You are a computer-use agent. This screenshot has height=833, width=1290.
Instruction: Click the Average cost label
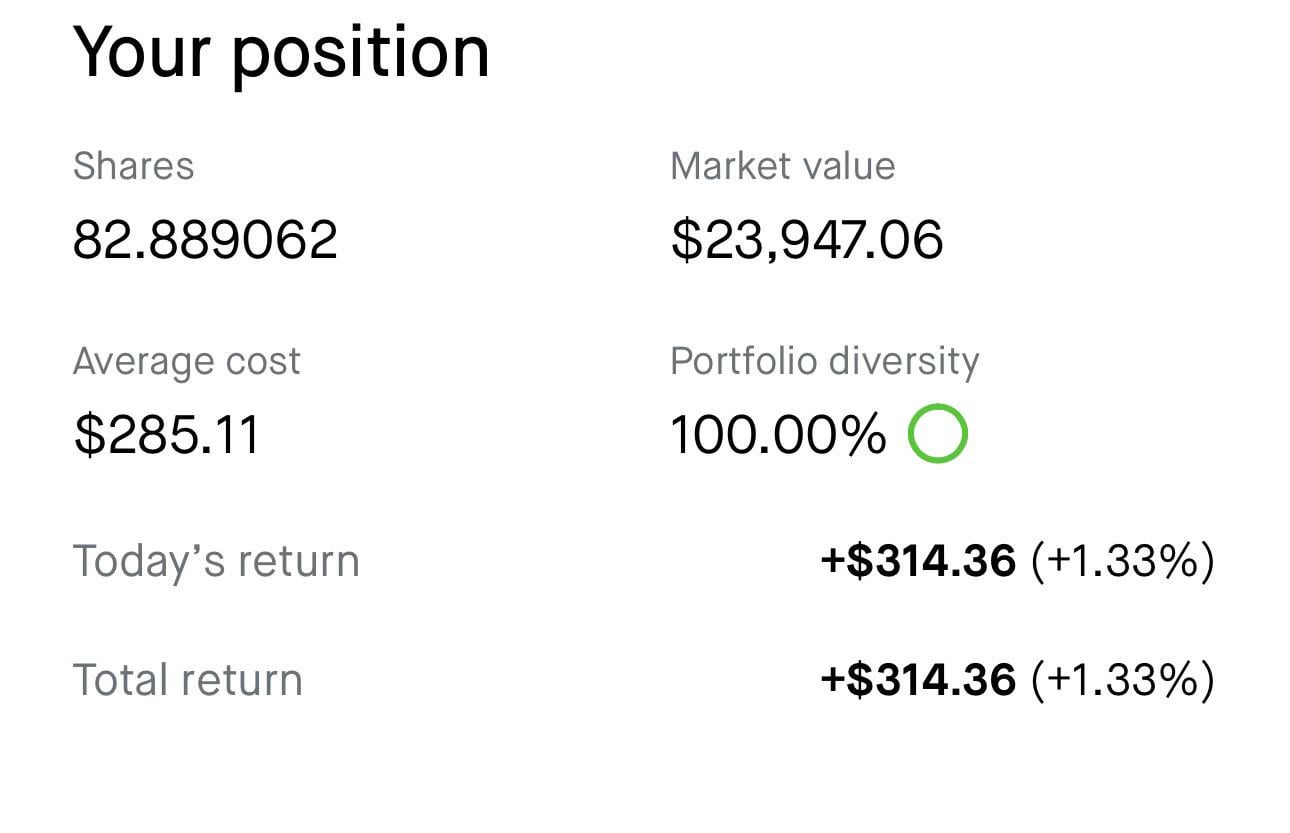(x=186, y=361)
